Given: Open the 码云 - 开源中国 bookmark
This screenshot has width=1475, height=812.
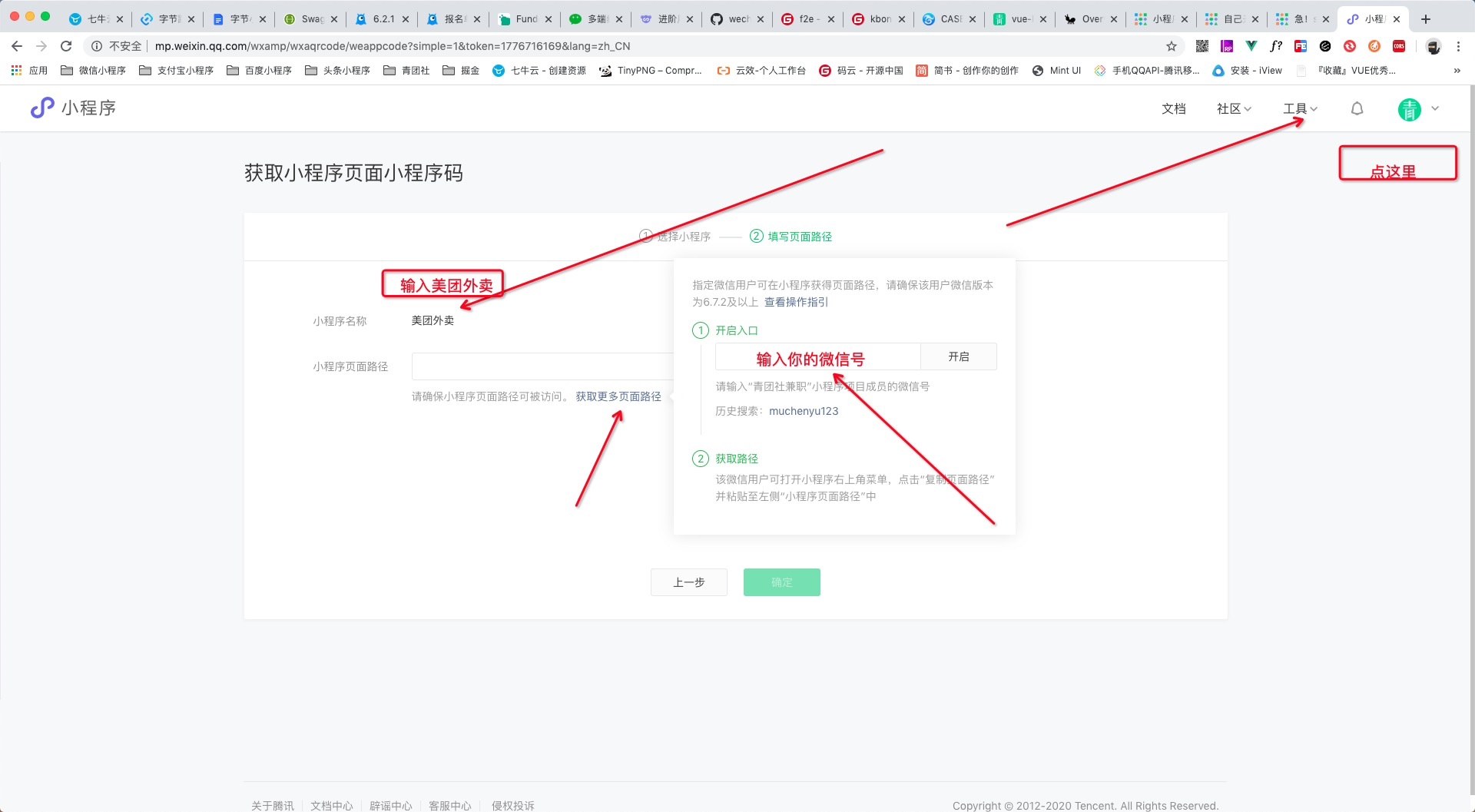Looking at the screenshot, I should pyautogui.click(x=861, y=71).
